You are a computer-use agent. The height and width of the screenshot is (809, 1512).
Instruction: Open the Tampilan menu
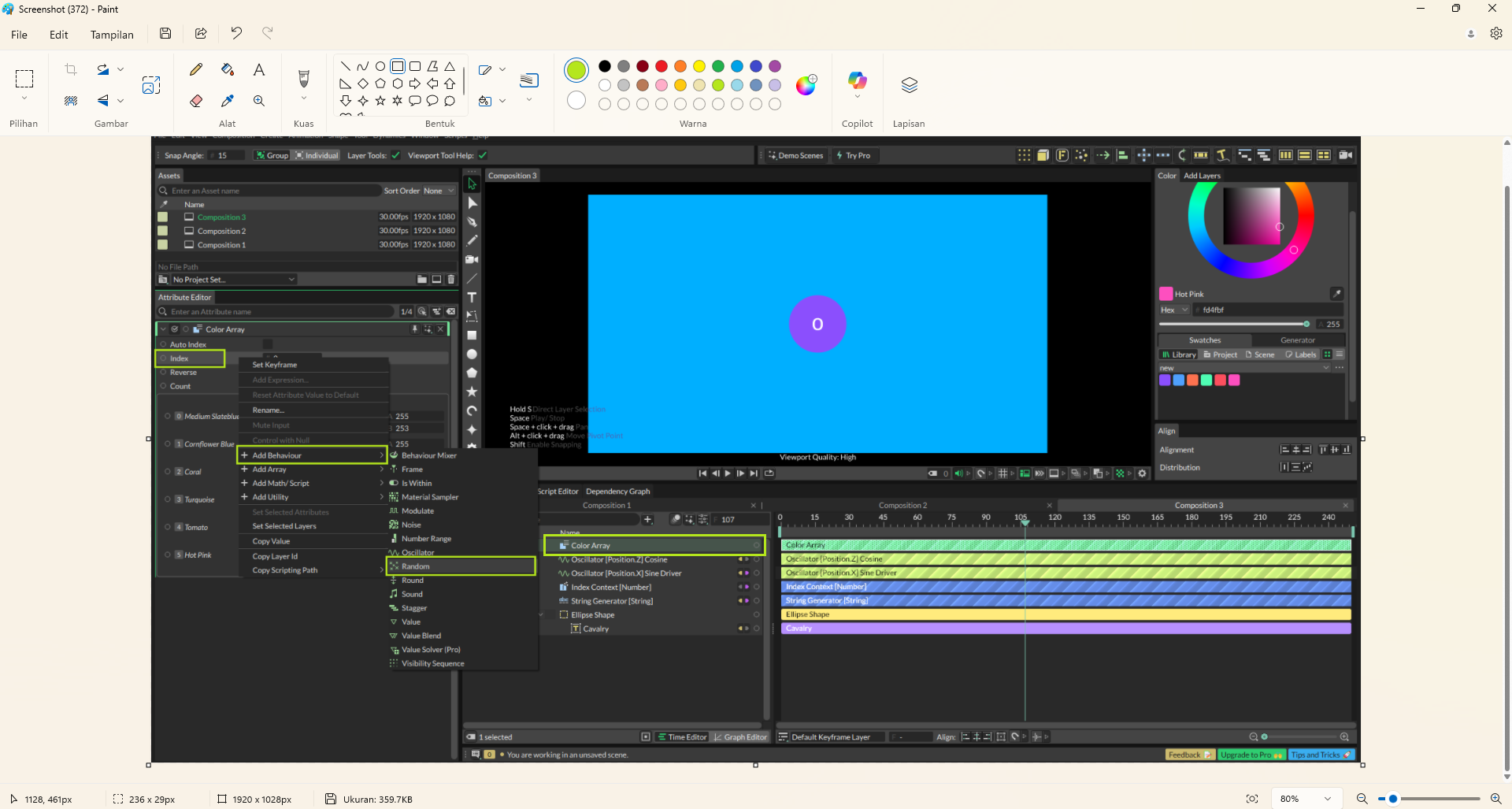tap(112, 35)
